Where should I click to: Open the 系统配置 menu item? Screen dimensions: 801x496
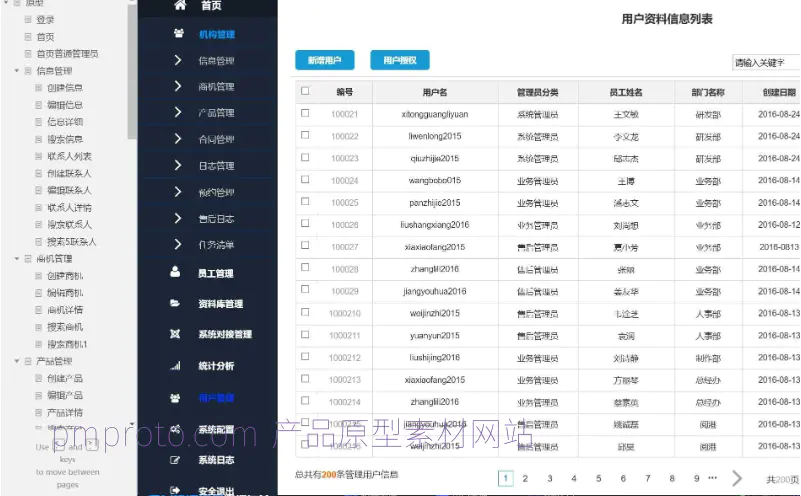point(215,429)
